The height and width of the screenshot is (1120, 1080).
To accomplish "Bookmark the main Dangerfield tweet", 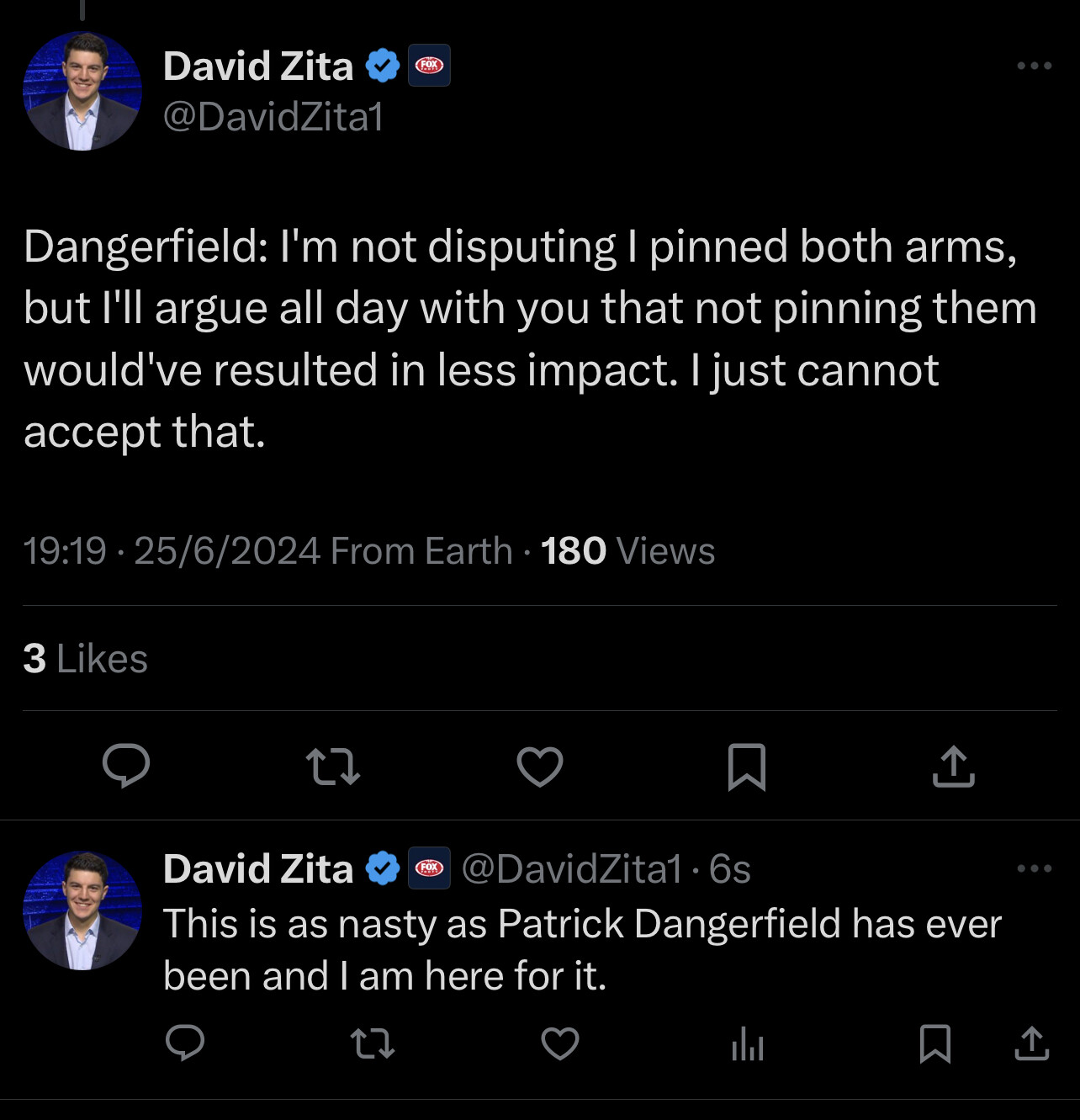I will point(747,767).
